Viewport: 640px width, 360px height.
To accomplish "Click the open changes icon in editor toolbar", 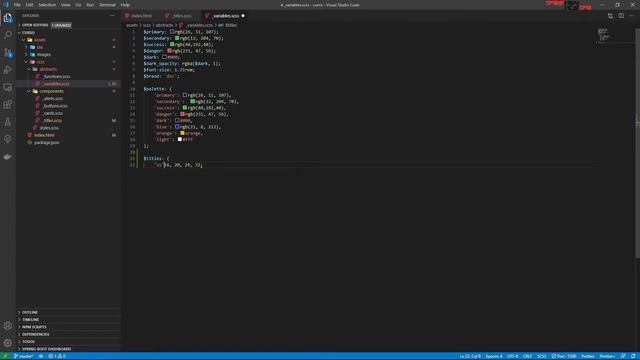I will (610, 16).
